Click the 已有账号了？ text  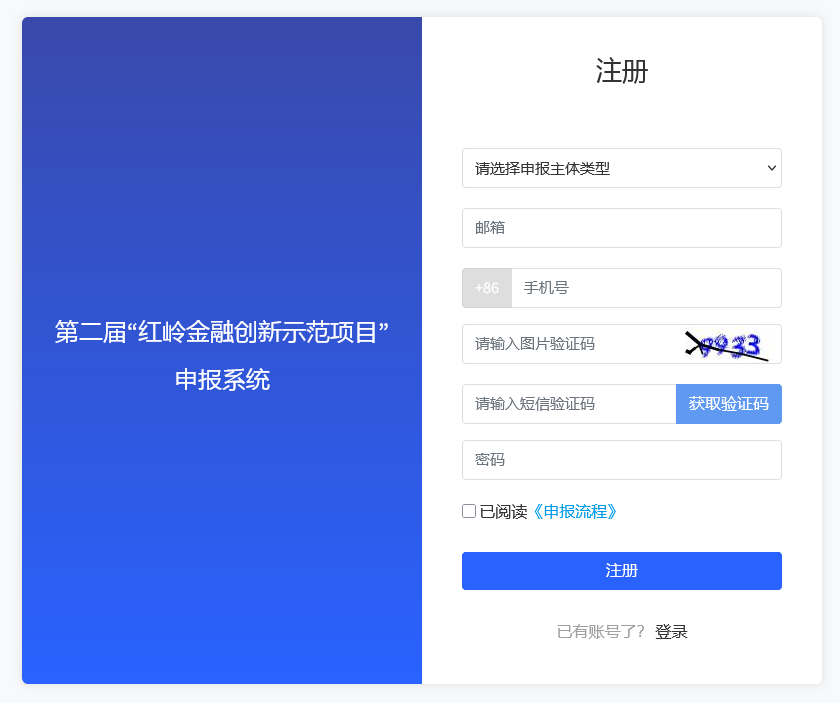coord(601,632)
